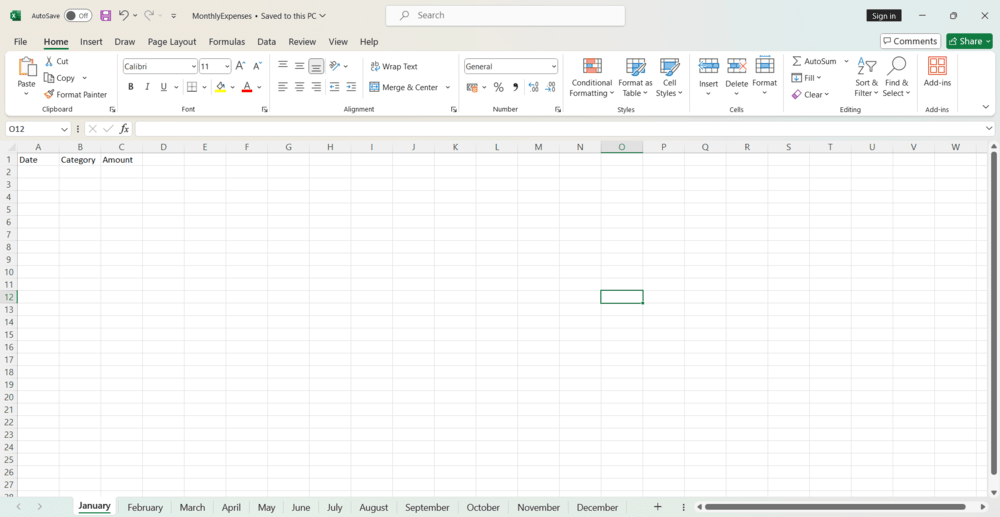Apply the red font color
The image size is (1000, 517).
point(247,87)
